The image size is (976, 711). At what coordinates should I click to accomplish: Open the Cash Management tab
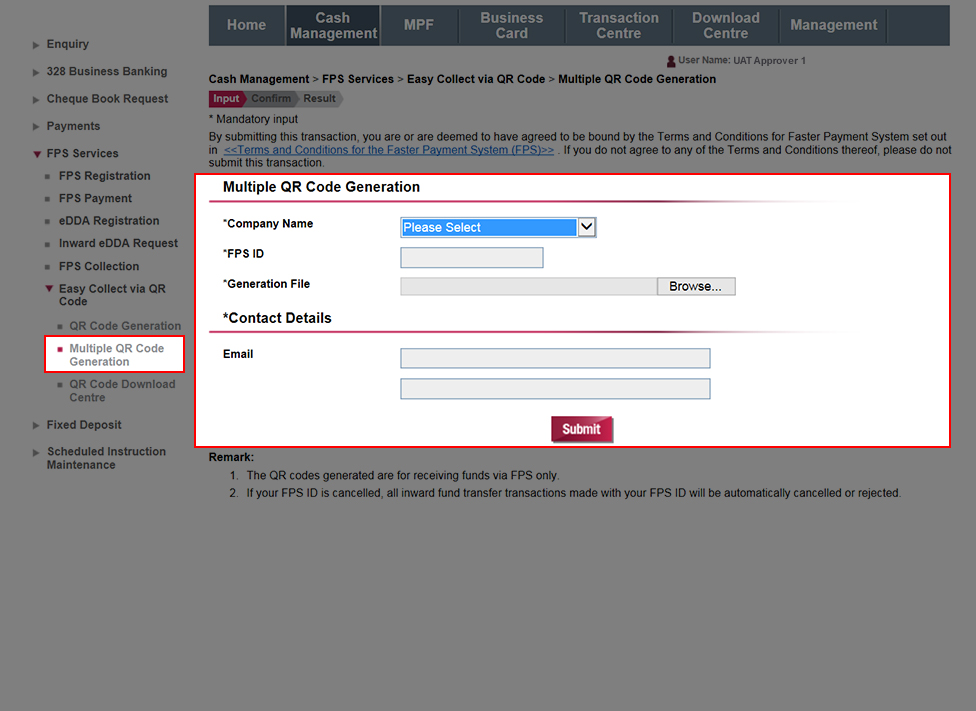click(333, 26)
